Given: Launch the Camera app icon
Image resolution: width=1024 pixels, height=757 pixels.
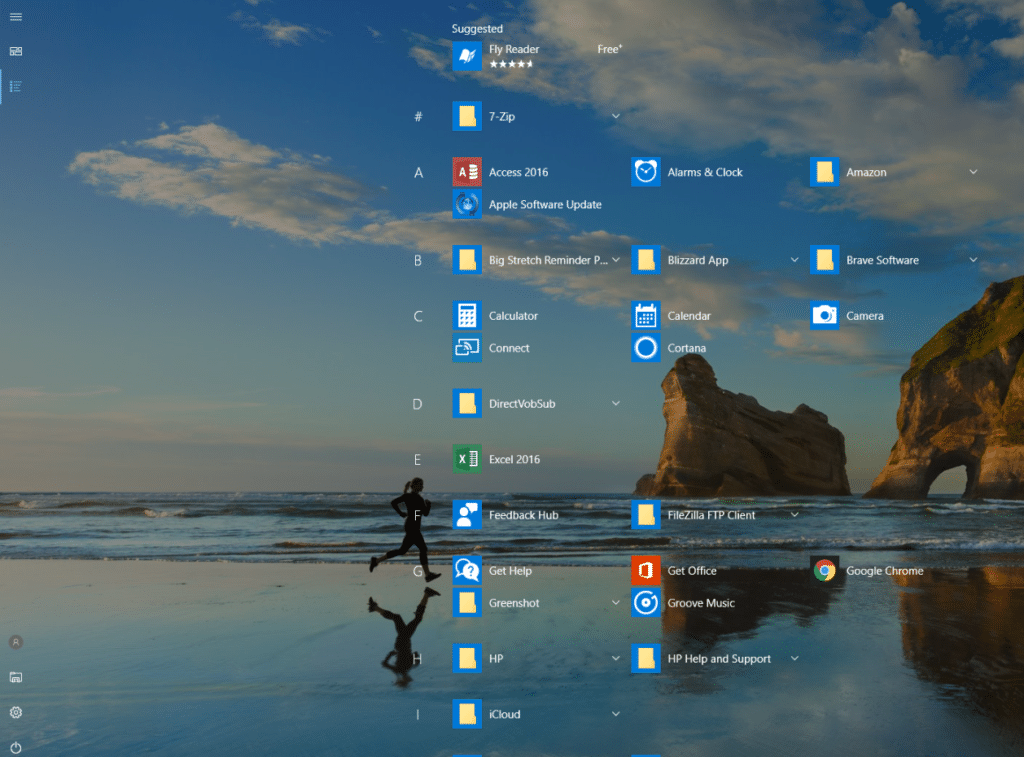Looking at the screenshot, I should [825, 315].
